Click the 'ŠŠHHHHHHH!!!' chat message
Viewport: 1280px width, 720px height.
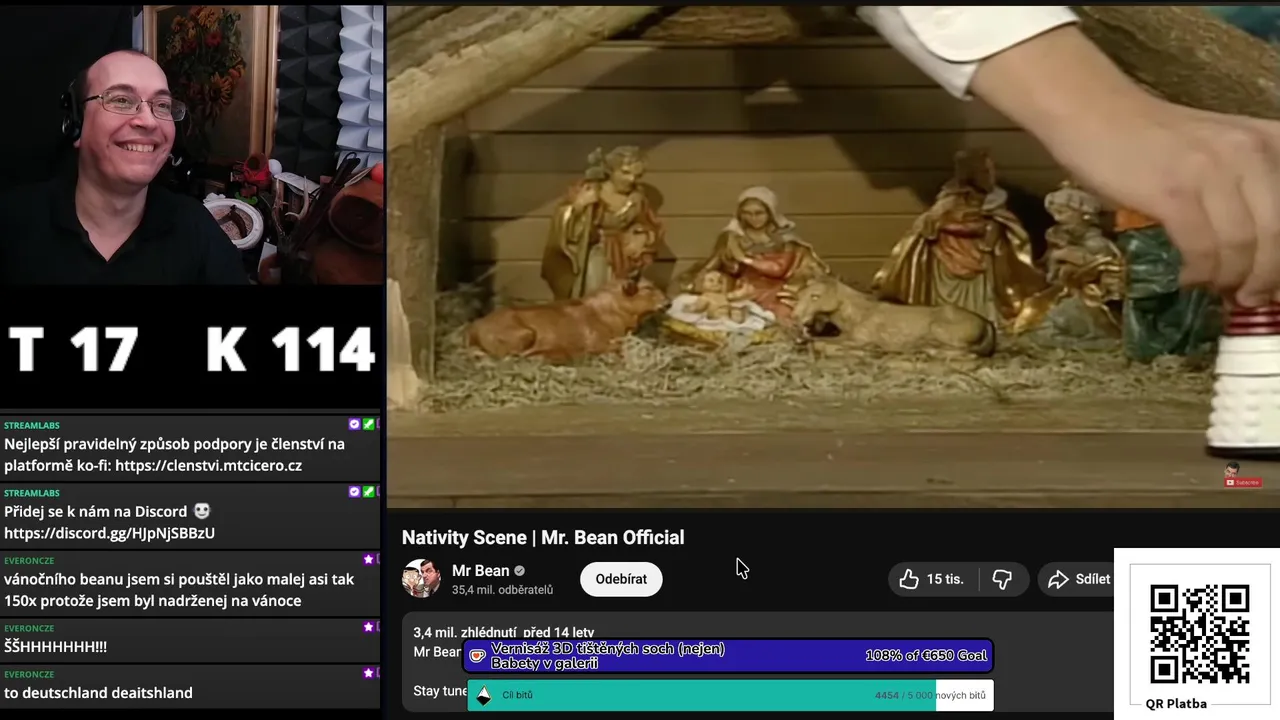(x=55, y=647)
